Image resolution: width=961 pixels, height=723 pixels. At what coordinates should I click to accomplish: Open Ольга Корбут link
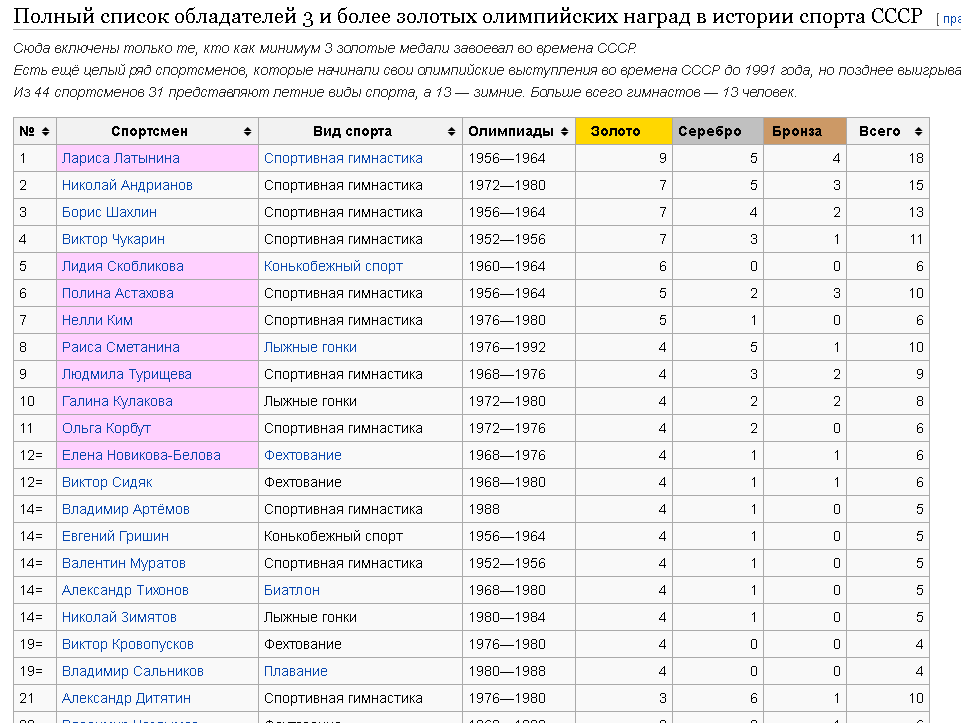(x=106, y=428)
